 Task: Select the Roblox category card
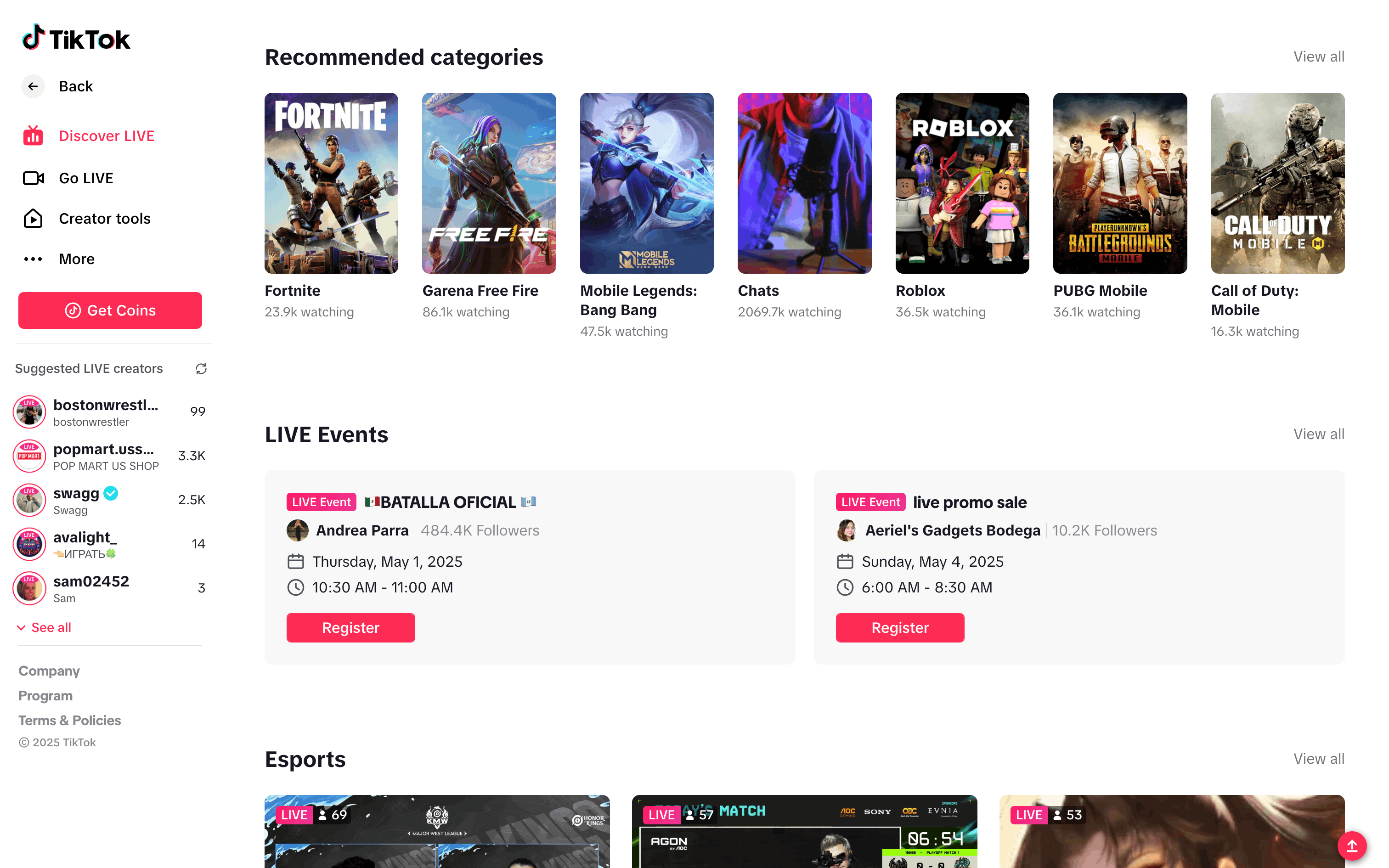962,183
